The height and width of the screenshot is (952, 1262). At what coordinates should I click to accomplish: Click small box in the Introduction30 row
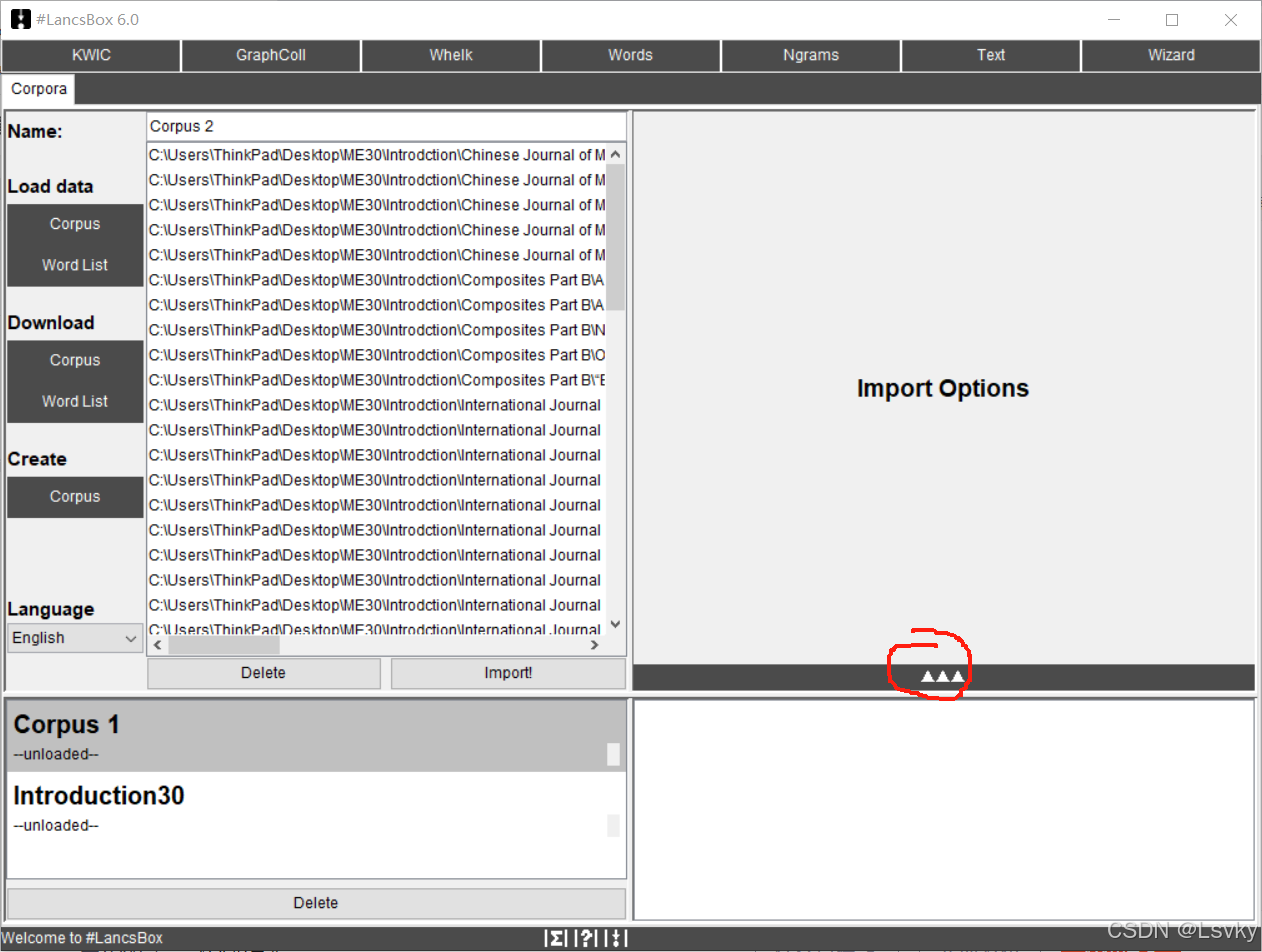coord(613,825)
